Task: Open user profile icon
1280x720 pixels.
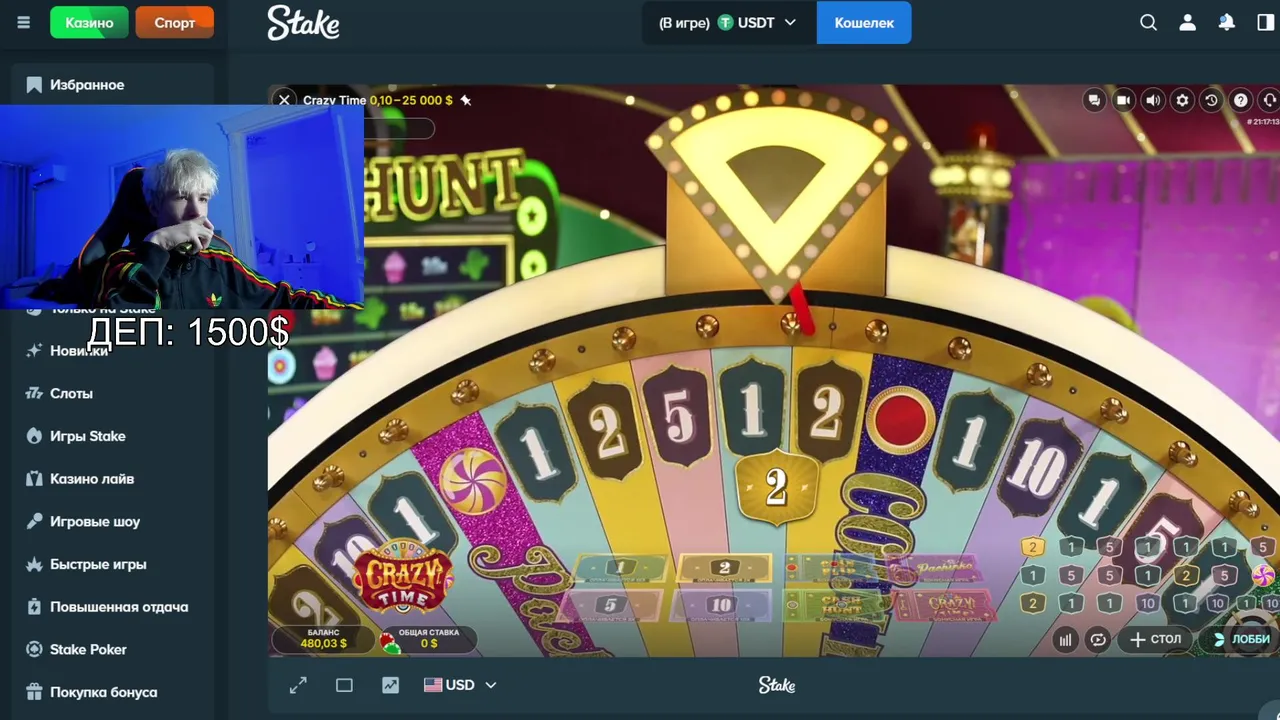Action: (x=1187, y=22)
